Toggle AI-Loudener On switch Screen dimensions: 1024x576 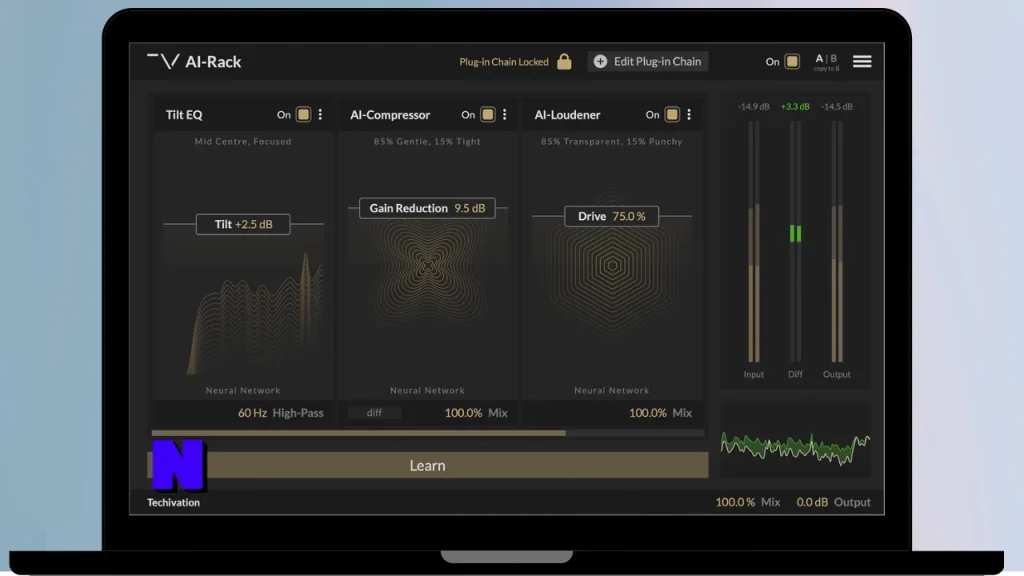tap(672, 114)
